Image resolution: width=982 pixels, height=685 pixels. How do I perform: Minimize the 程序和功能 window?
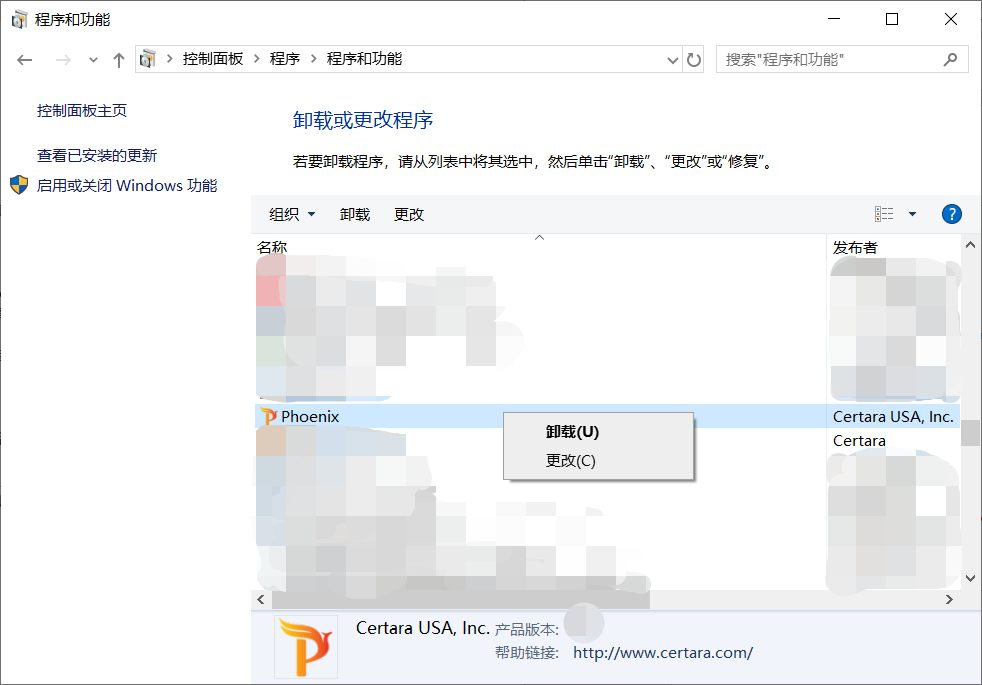pos(834,19)
